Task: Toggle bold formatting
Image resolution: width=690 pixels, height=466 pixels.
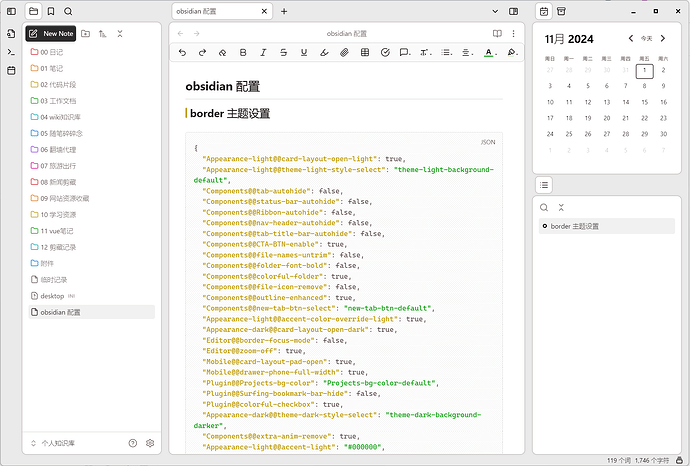Action: (243, 52)
